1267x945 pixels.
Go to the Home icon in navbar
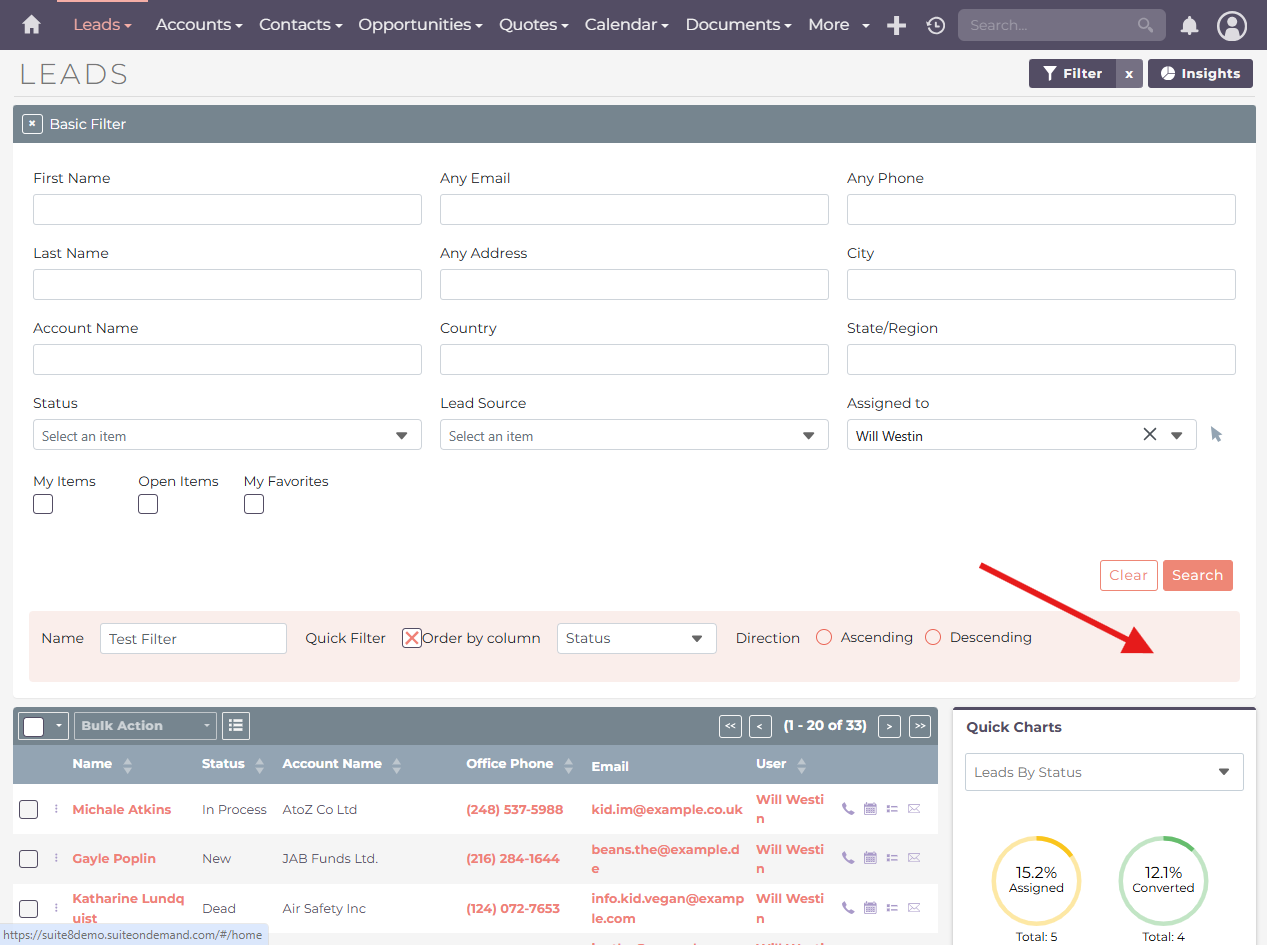[32, 25]
